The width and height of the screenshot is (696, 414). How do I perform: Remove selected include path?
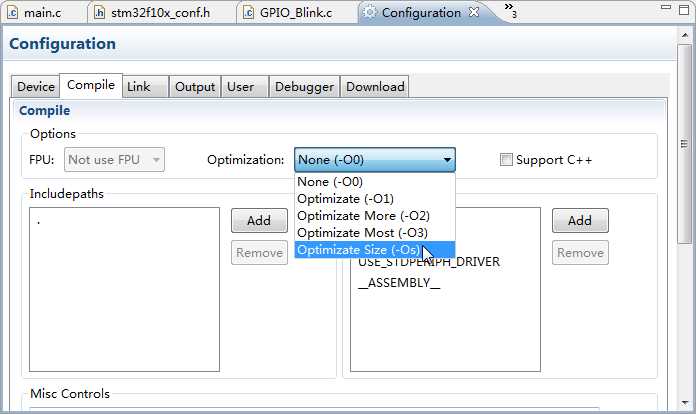[x=259, y=253]
